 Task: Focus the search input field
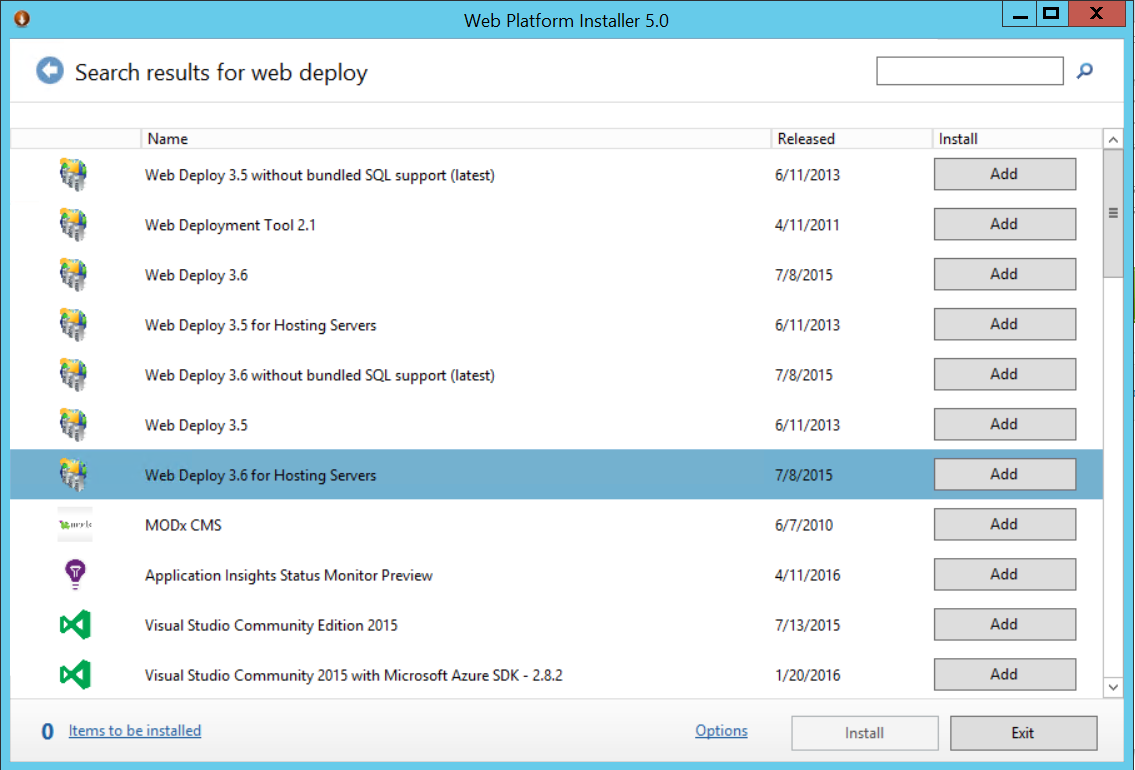[x=970, y=71]
